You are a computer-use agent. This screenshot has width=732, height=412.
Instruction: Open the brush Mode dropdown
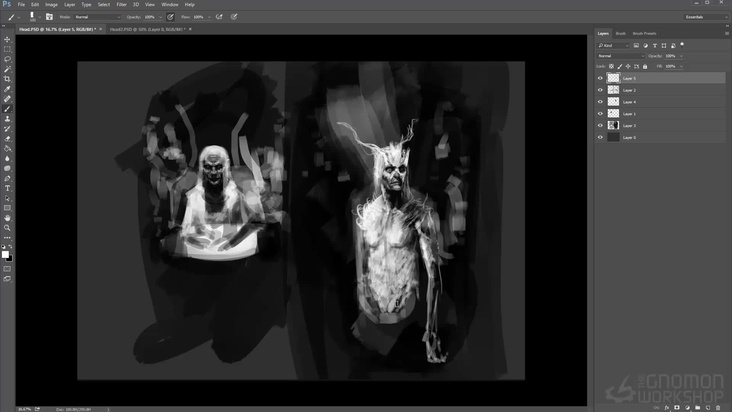coord(97,17)
